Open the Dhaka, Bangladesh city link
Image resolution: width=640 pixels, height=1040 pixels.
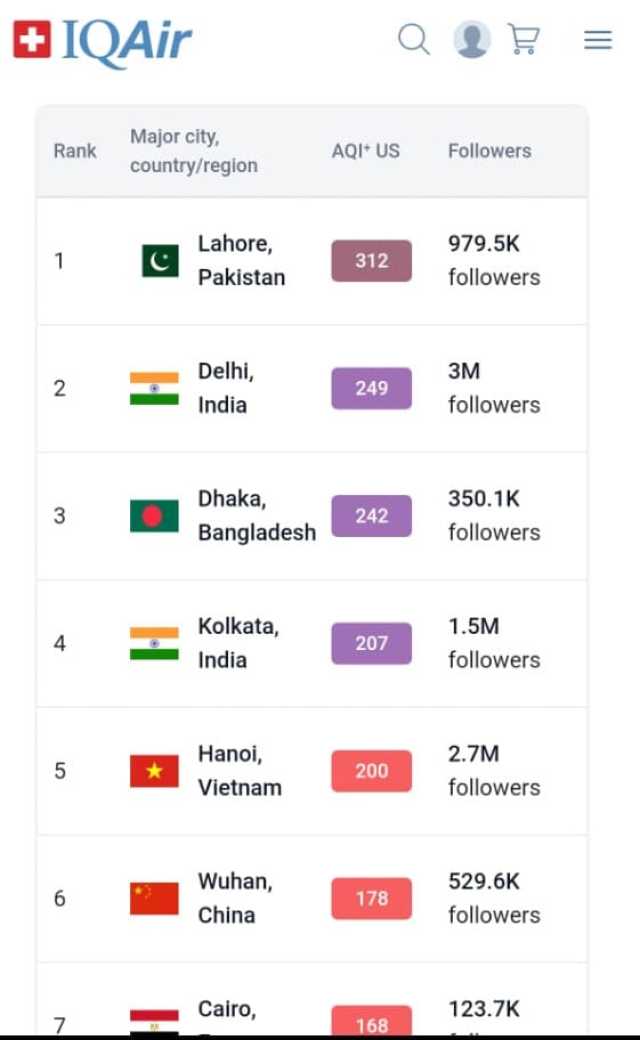pyautogui.click(x=256, y=515)
